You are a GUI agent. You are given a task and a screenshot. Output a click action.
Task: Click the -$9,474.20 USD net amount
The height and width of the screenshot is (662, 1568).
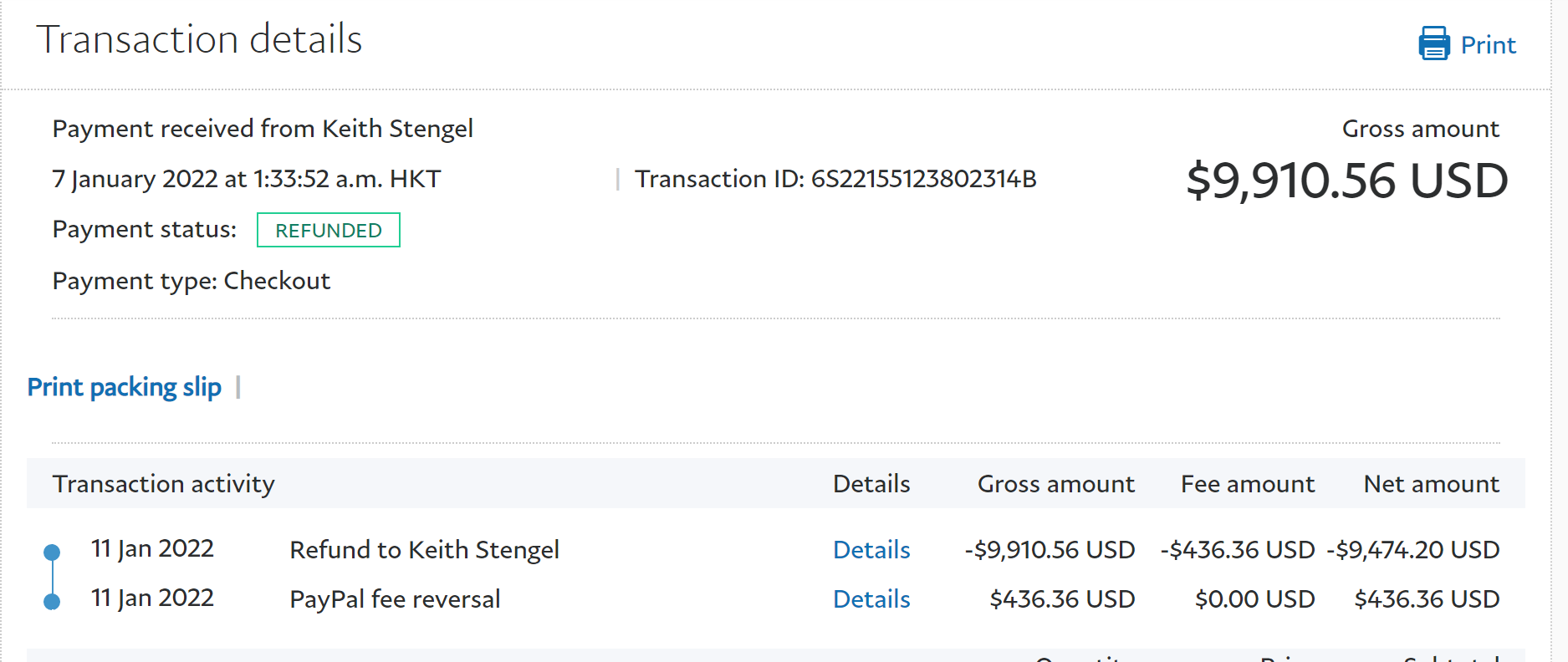pyautogui.click(x=1413, y=550)
